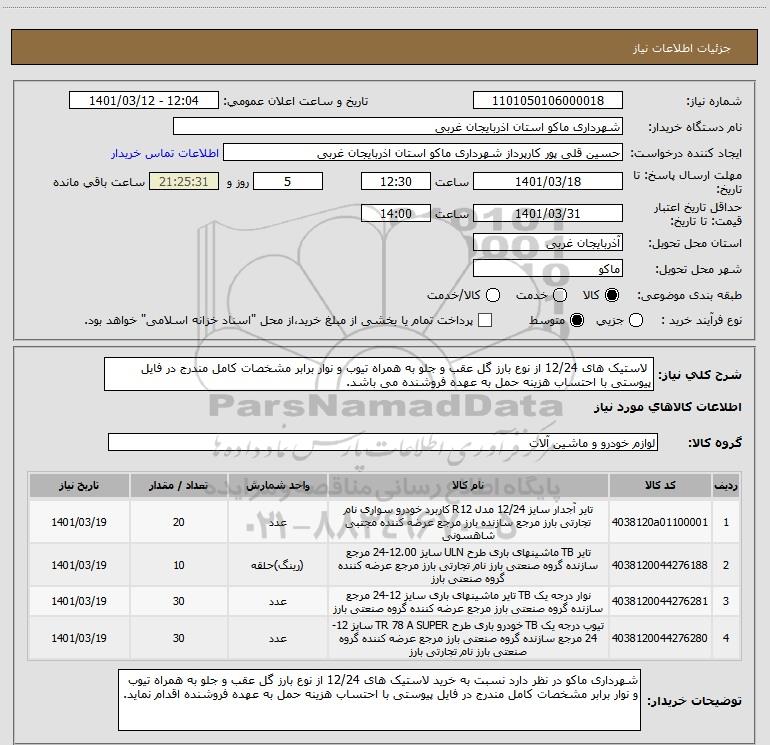
Task: Click the response deadline date 1401/03/18
Action: click(548, 181)
